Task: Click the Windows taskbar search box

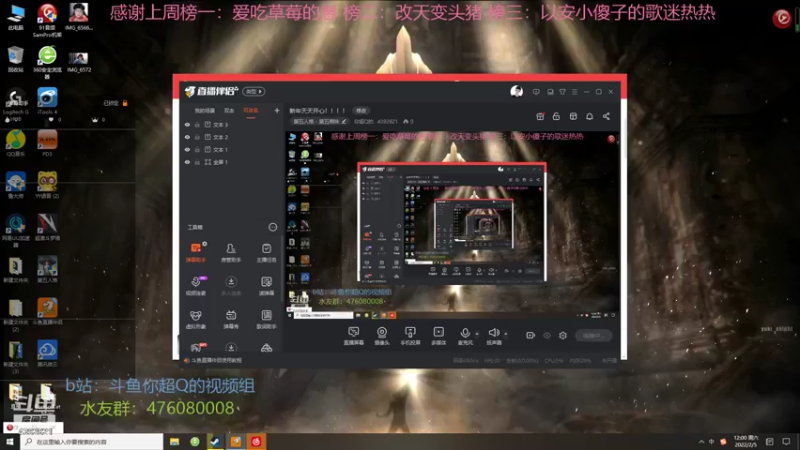Action: point(92,442)
